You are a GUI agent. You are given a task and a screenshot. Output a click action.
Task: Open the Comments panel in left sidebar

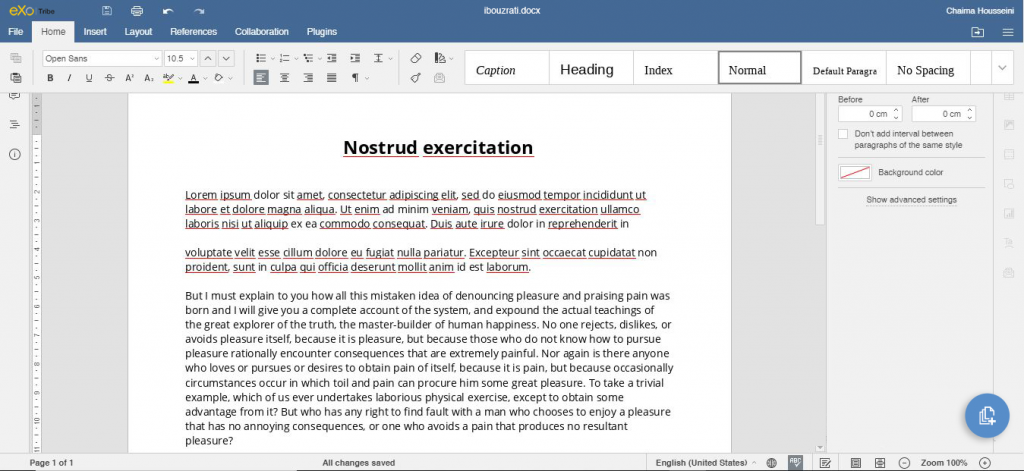tap(14, 96)
